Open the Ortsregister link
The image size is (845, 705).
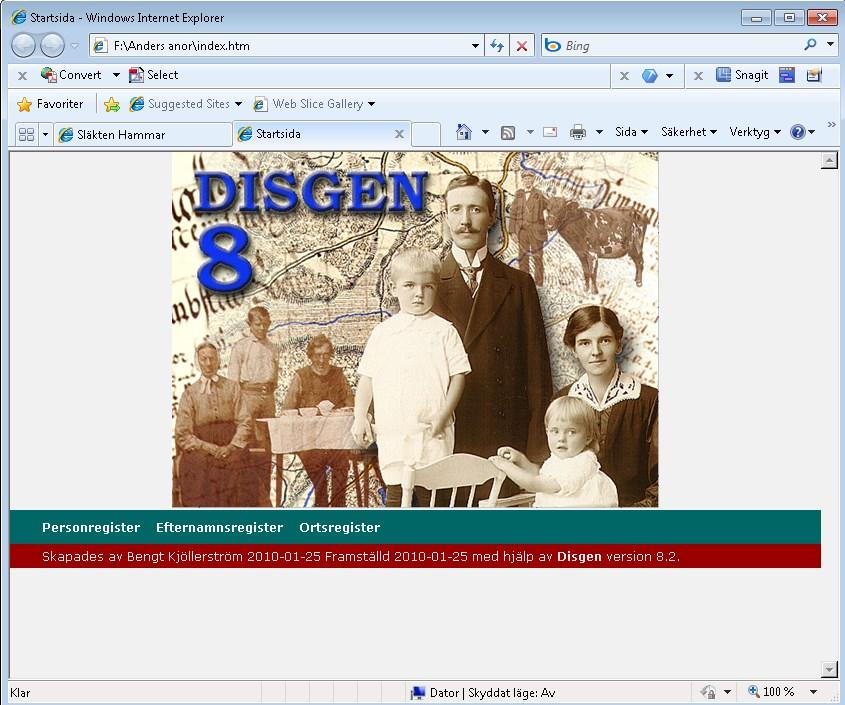pos(340,527)
